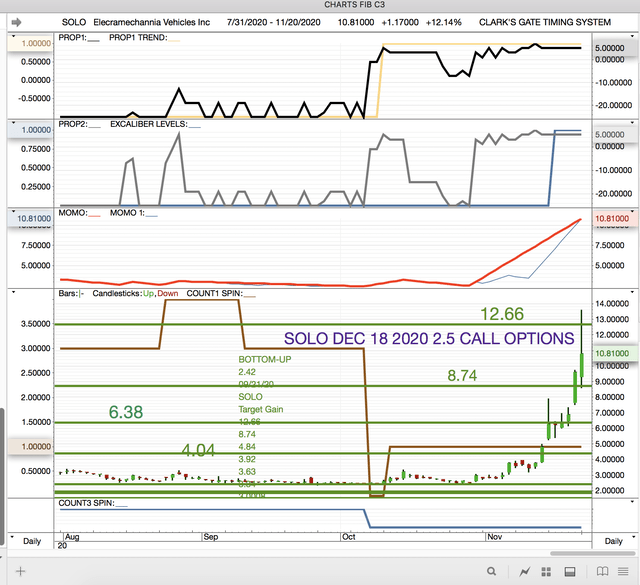Click the Elecramechannia Vehicles Inc company name
The image size is (640, 585).
coord(151,22)
